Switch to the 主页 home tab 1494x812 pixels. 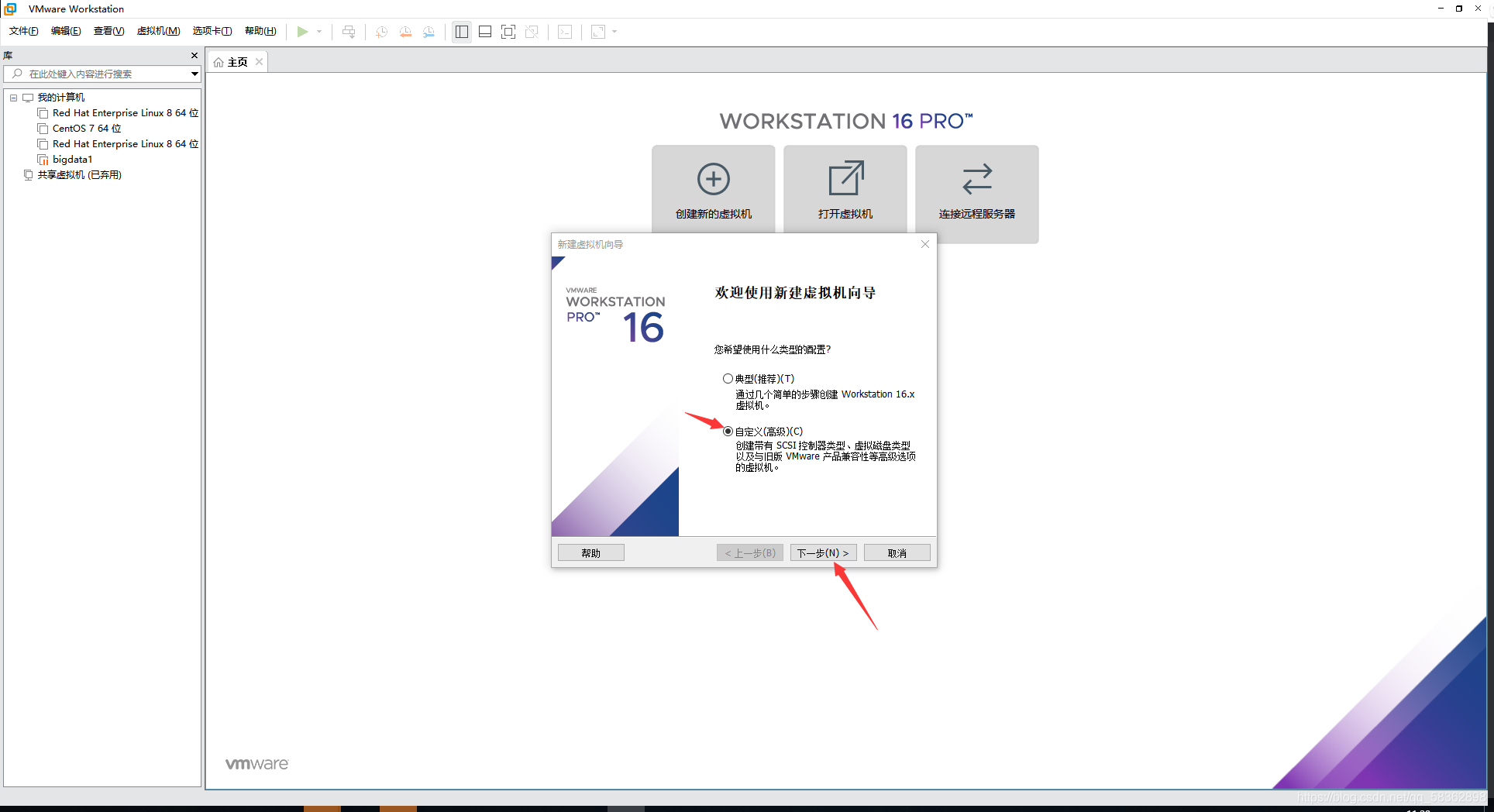[237, 62]
